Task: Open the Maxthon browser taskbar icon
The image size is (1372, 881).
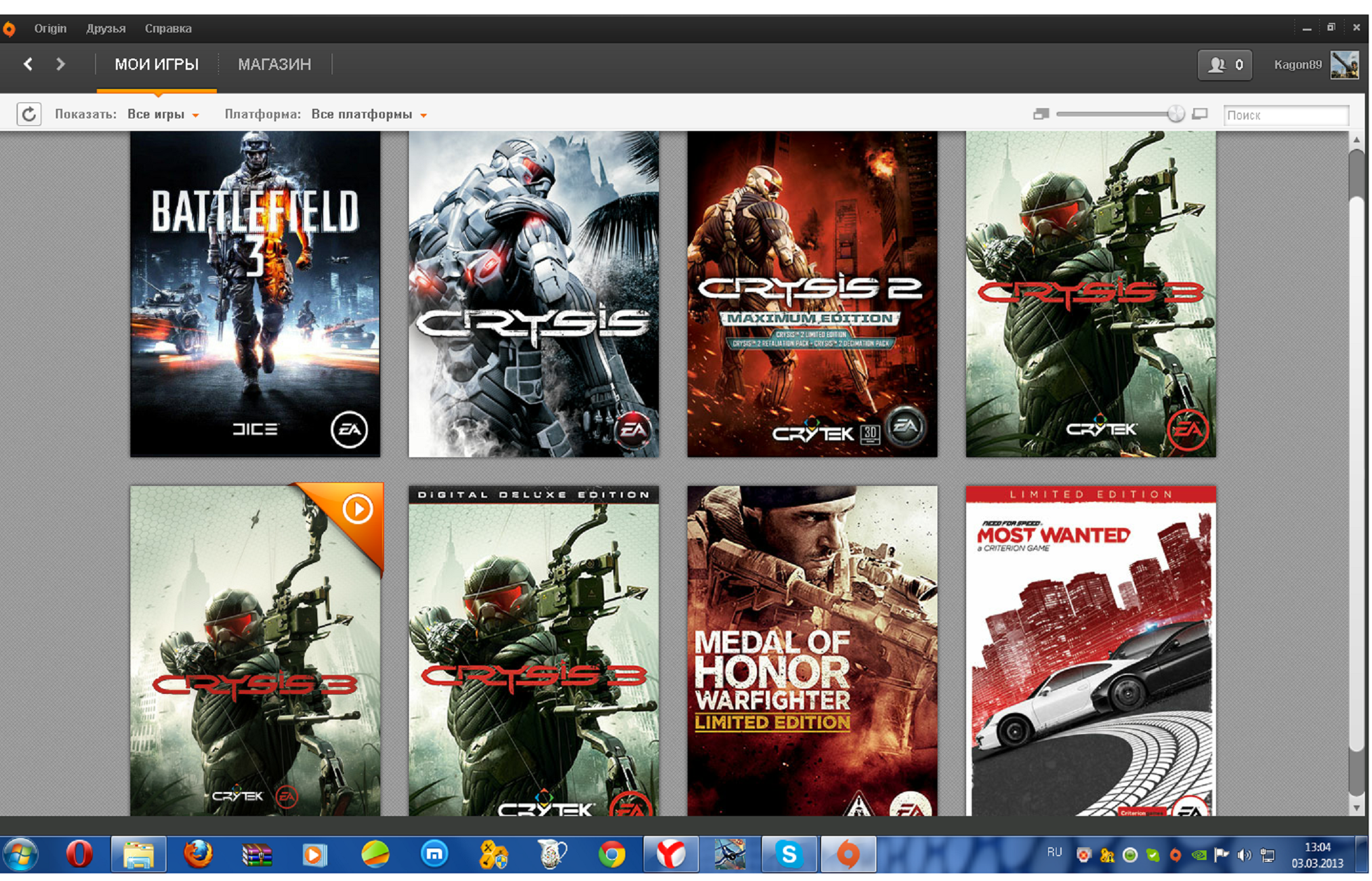Action: (434, 854)
